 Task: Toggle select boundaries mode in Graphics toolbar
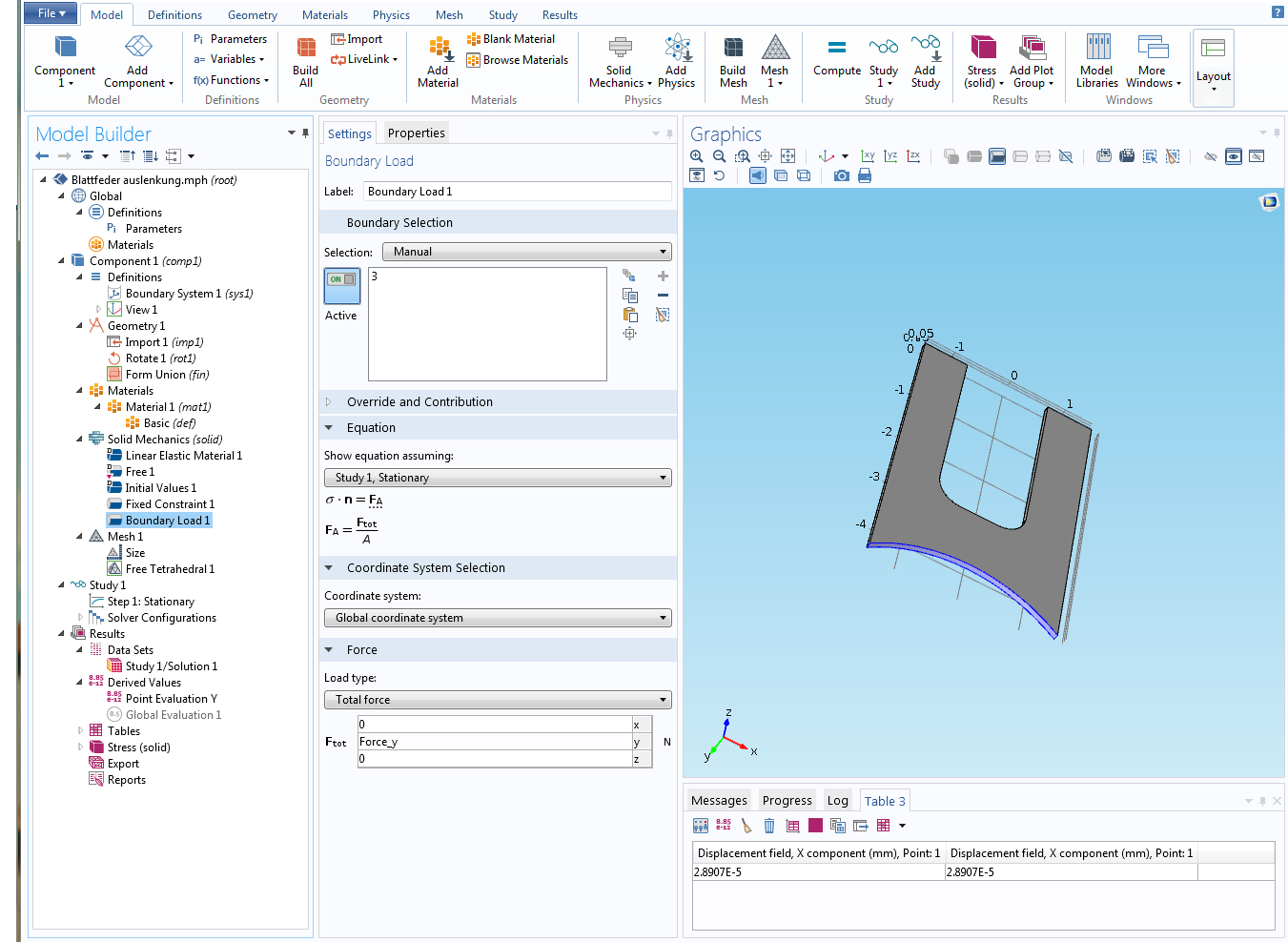997,156
